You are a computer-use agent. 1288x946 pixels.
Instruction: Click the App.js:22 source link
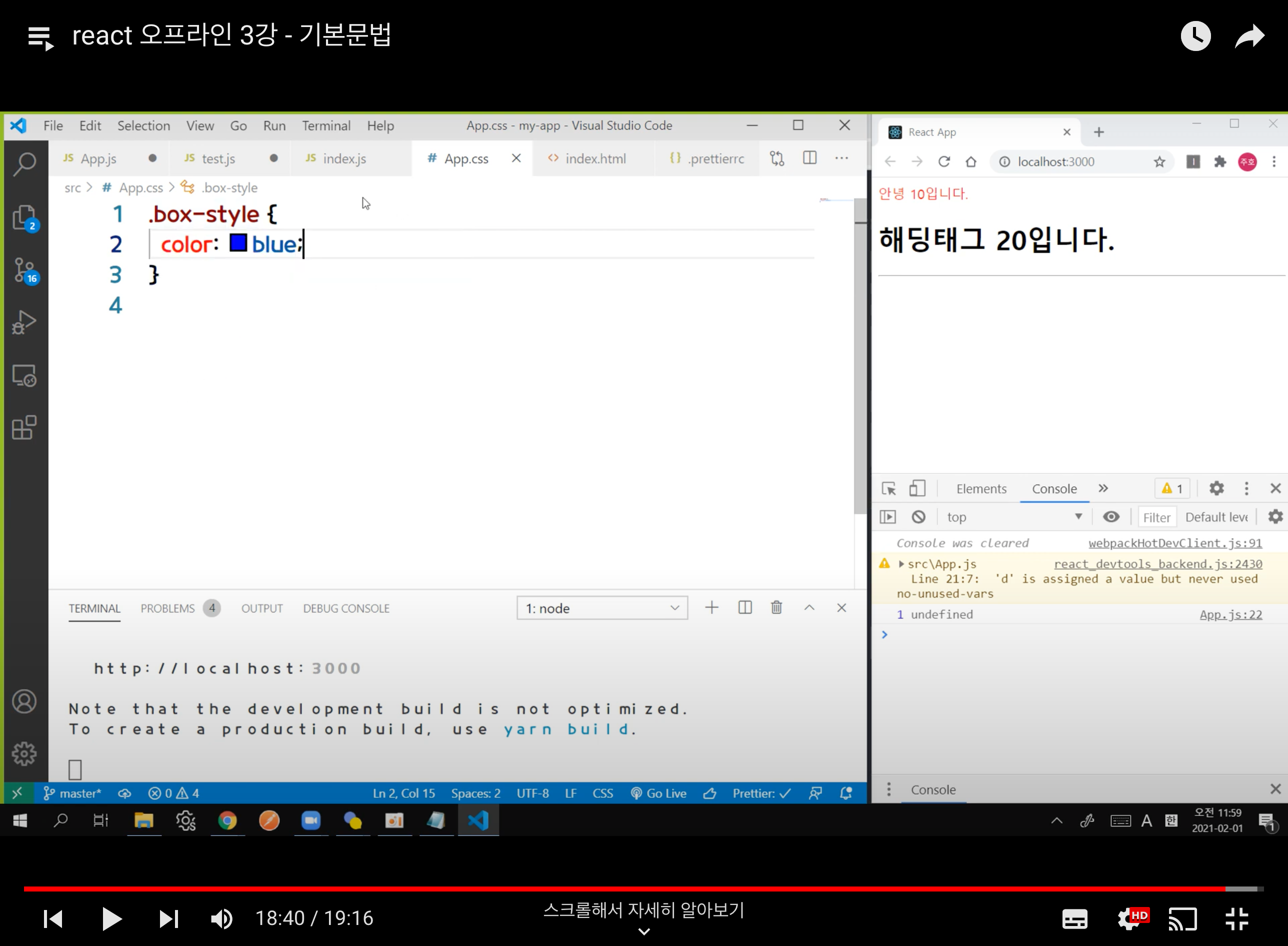[1230, 614]
